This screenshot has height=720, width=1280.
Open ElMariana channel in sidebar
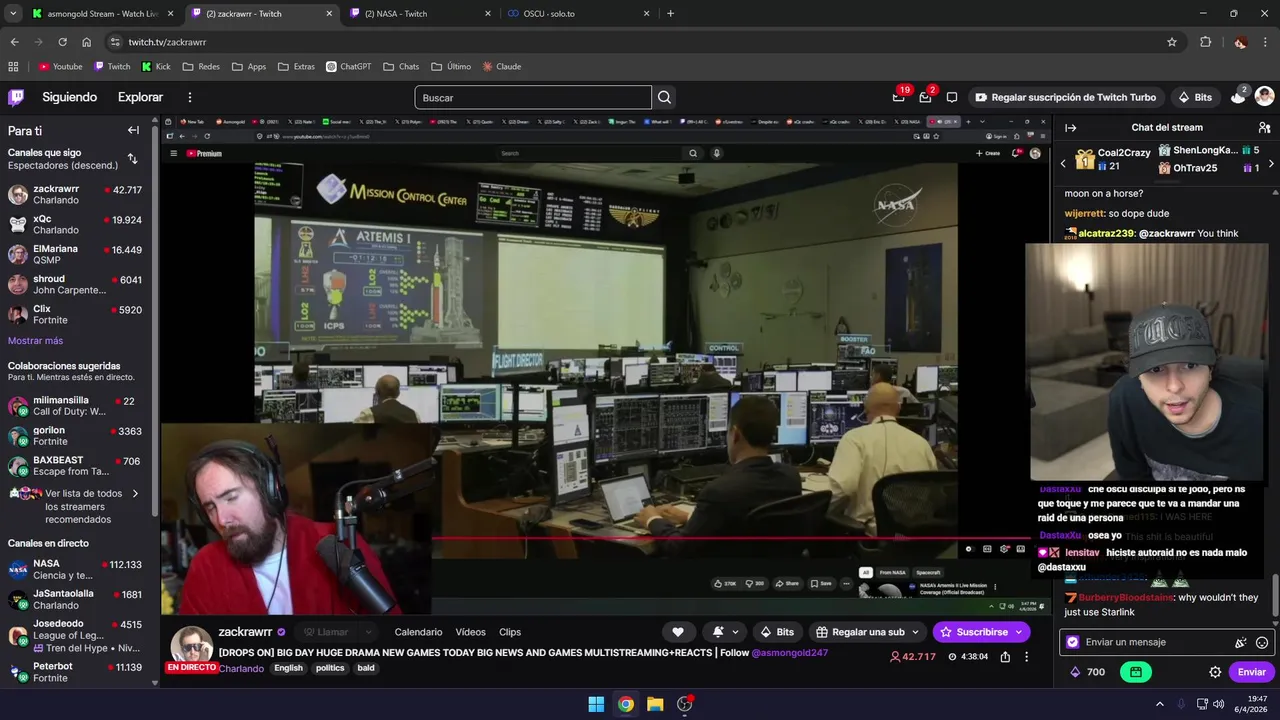coord(76,254)
